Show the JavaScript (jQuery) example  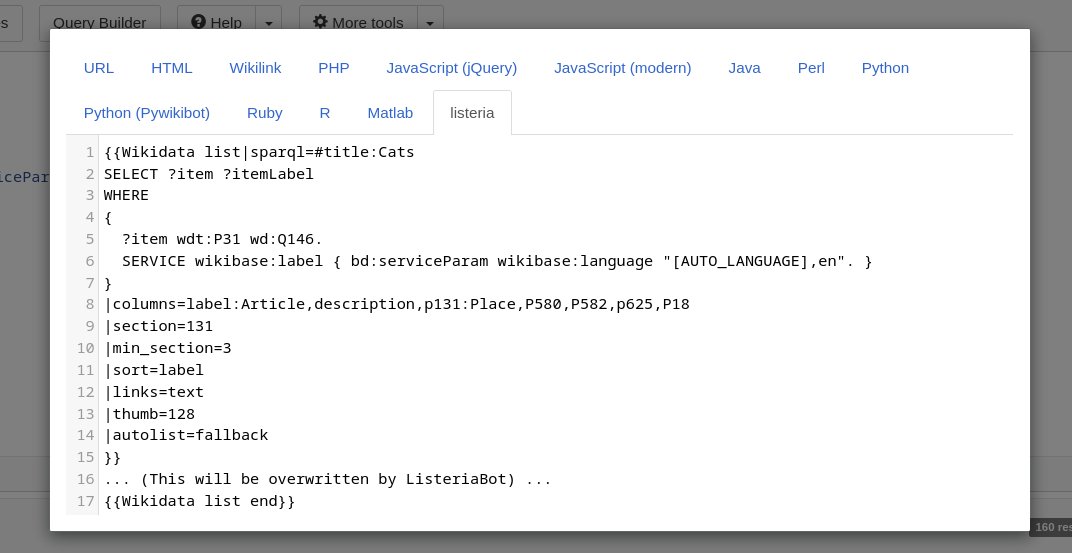click(x=451, y=68)
